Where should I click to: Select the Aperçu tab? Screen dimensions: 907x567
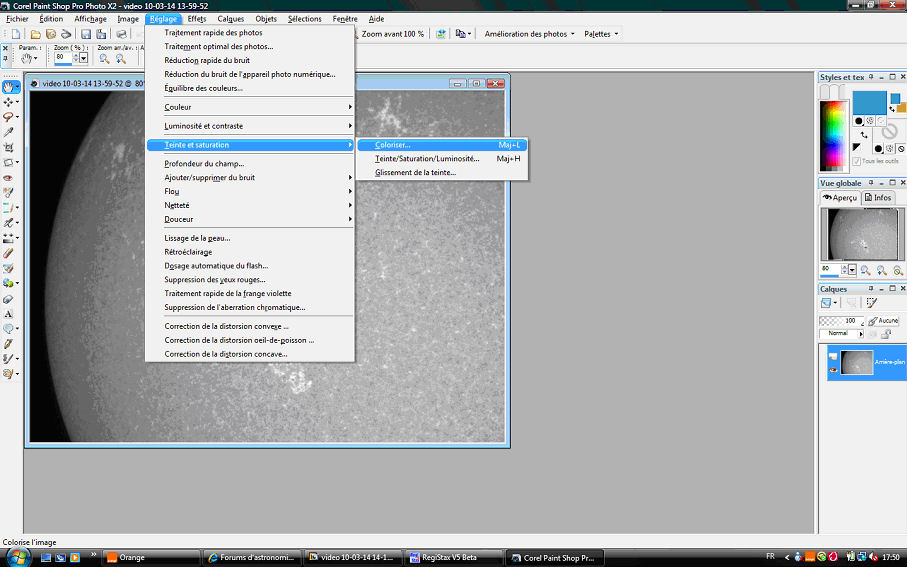840,198
